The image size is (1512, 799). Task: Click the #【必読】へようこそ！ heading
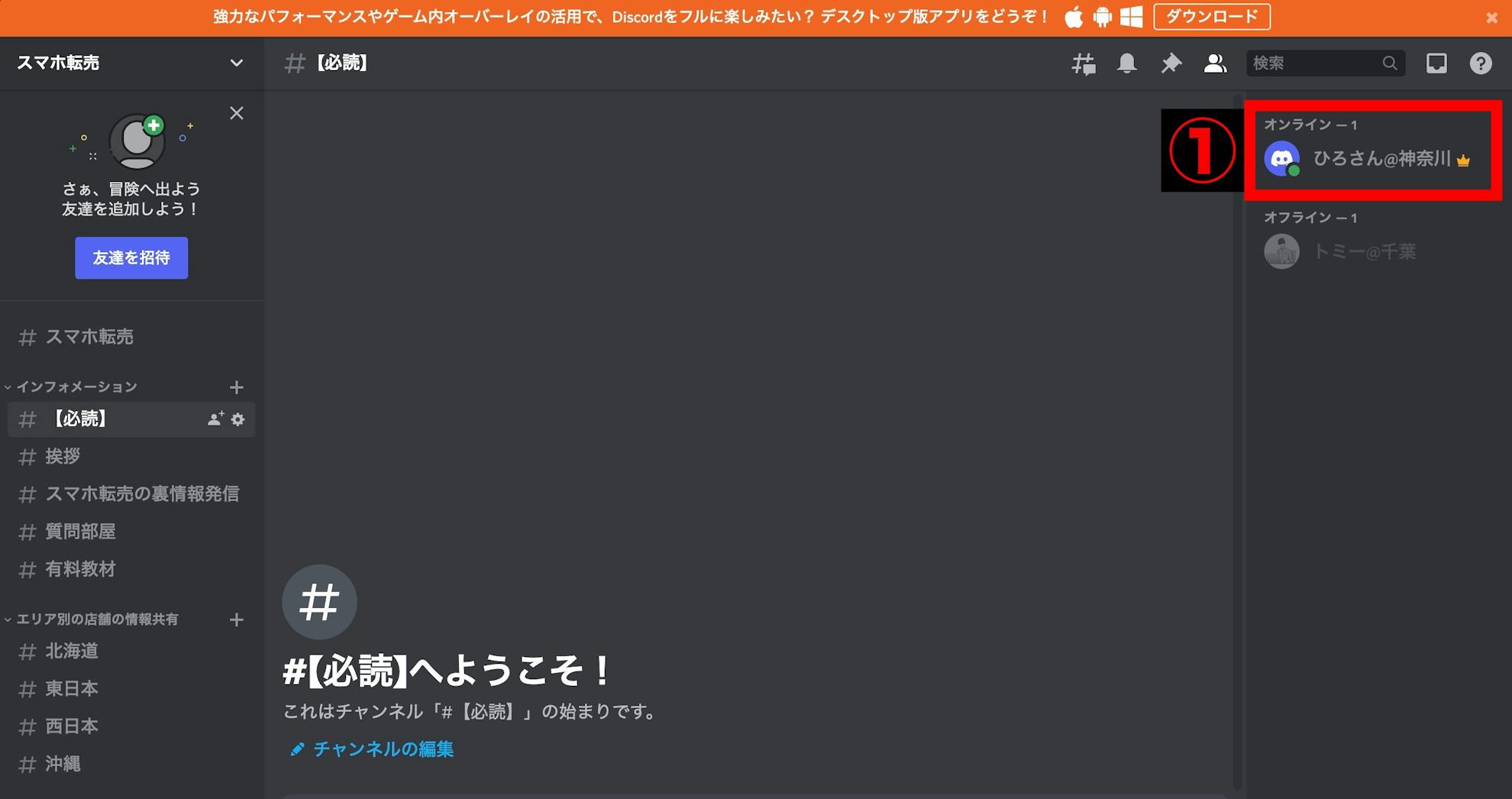pos(447,671)
